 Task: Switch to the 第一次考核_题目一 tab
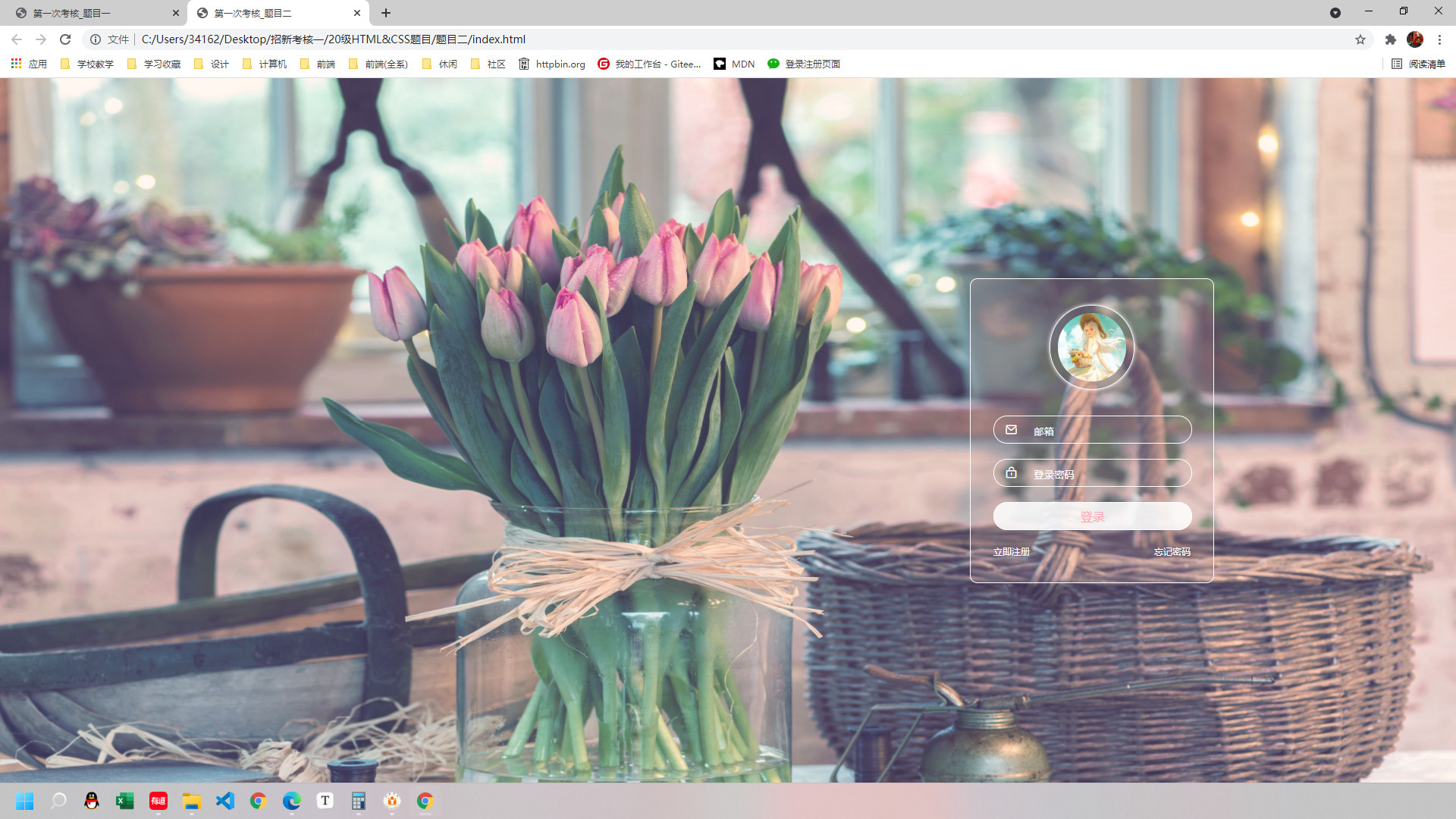pos(91,13)
